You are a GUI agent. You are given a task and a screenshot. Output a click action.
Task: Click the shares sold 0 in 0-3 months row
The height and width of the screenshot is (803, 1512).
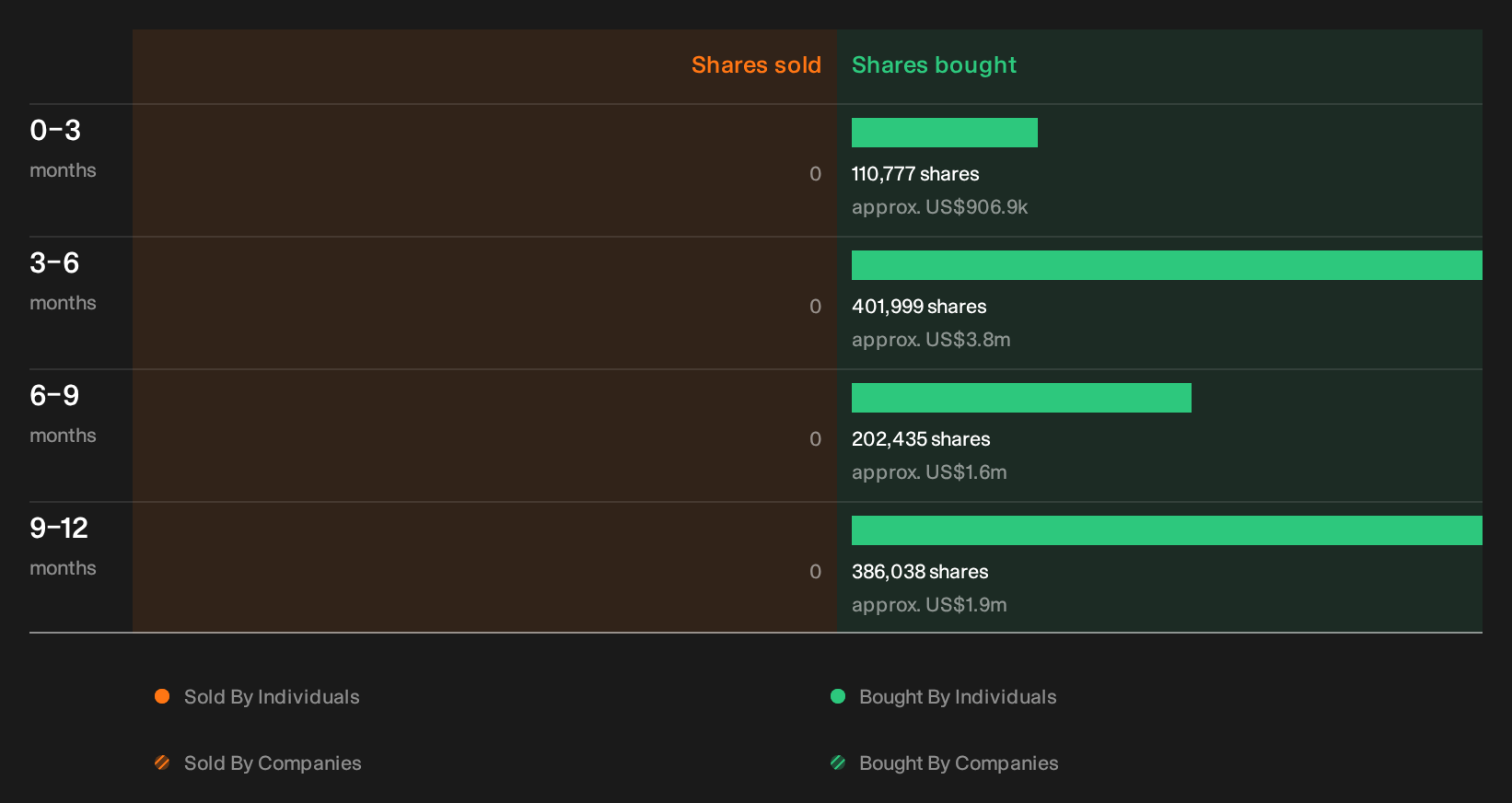pos(815,174)
